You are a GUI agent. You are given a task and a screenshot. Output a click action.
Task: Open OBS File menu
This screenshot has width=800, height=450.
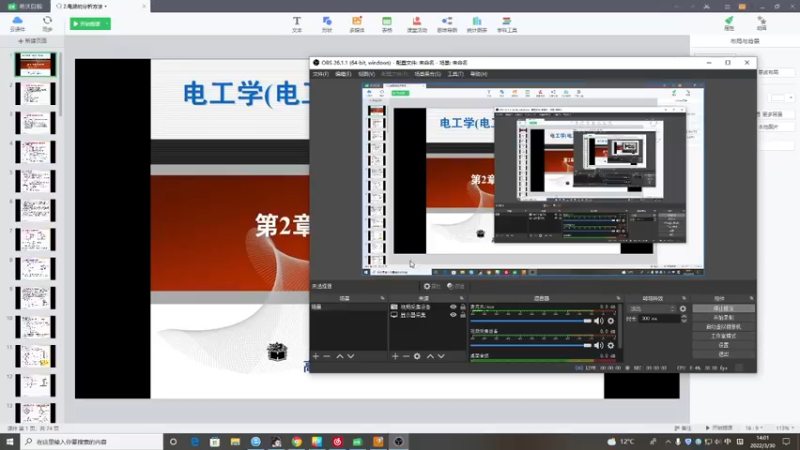tap(320, 74)
